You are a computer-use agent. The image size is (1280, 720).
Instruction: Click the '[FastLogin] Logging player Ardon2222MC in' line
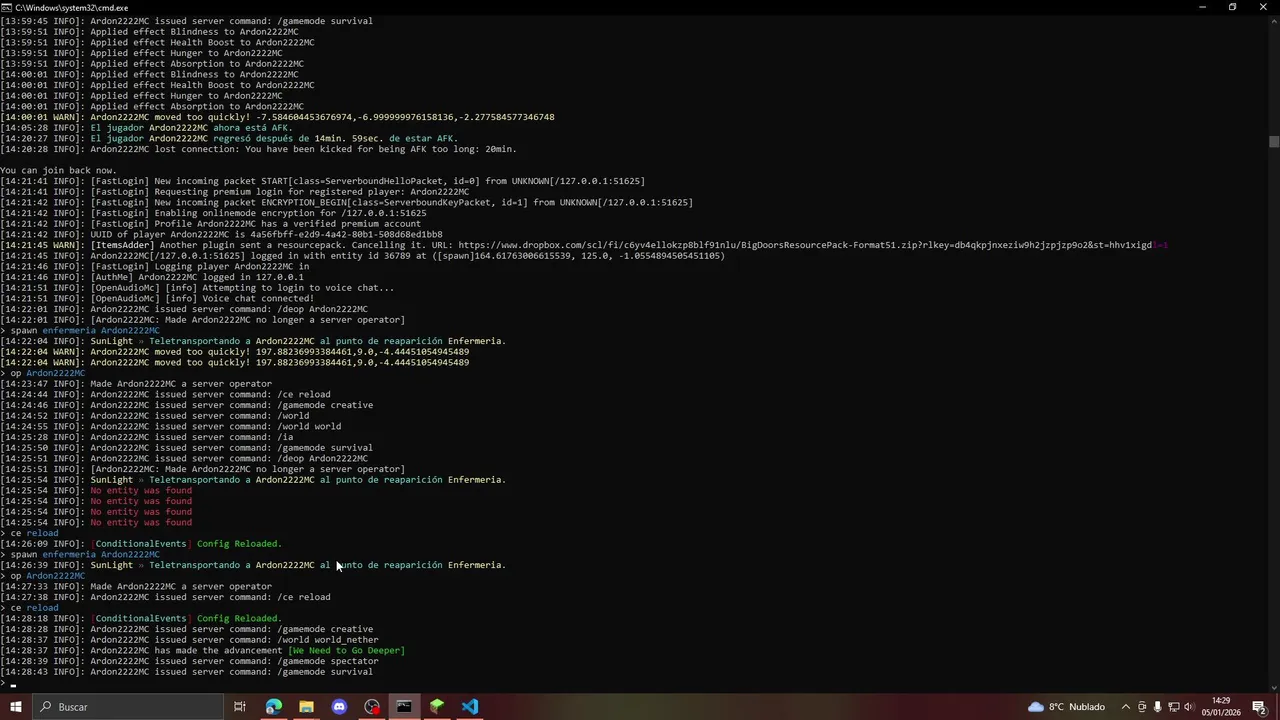(x=155, y=266)
